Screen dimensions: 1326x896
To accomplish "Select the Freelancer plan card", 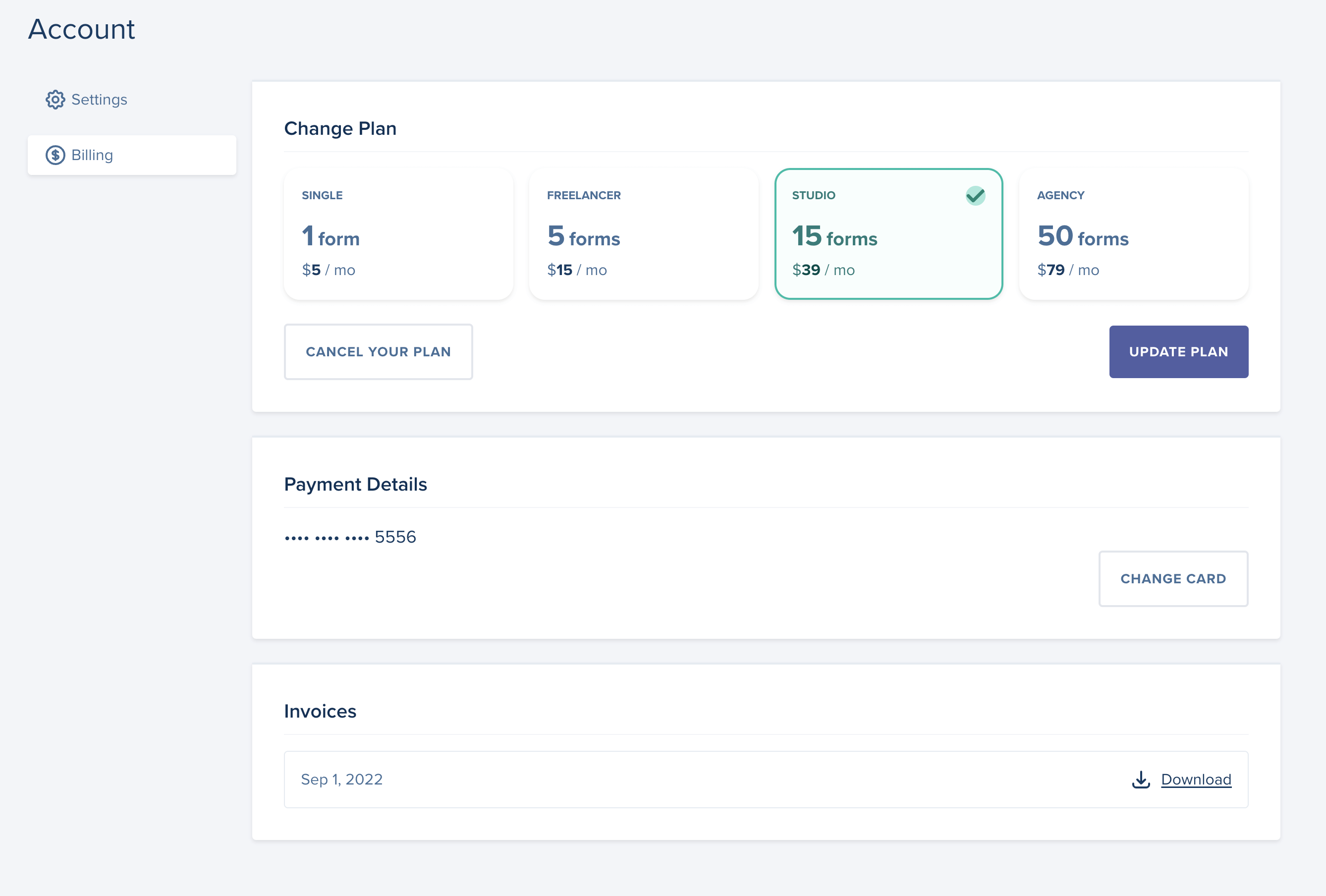I will click(644, 234).
